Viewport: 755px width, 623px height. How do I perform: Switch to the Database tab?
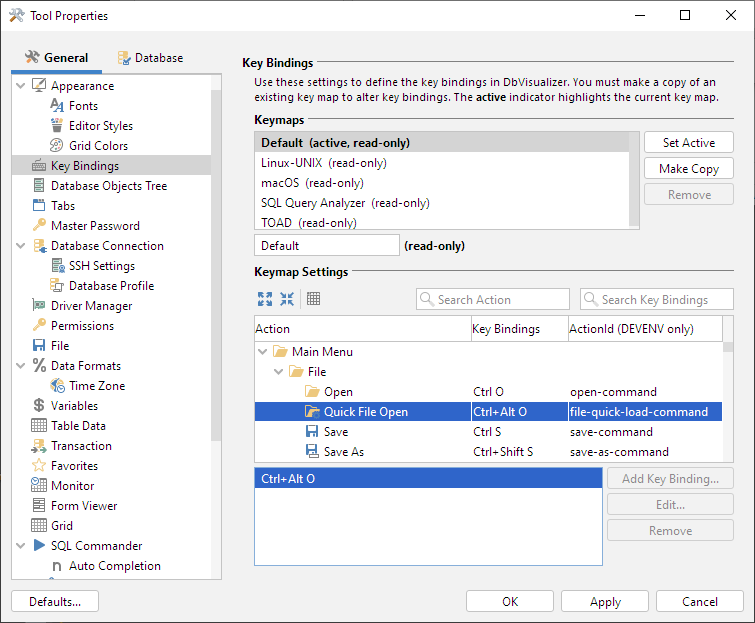(x=150, y=58)
